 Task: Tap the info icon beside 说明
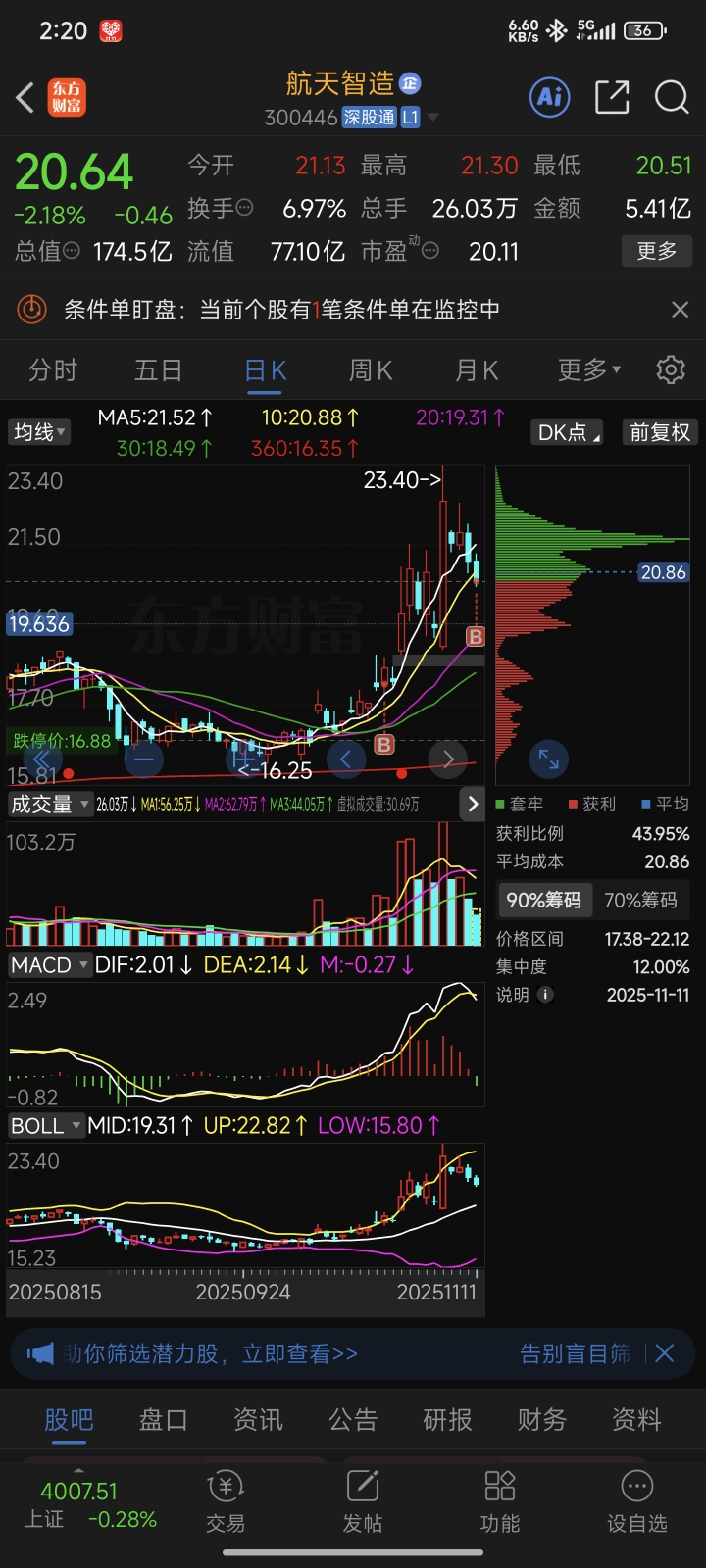pos(546,994)
